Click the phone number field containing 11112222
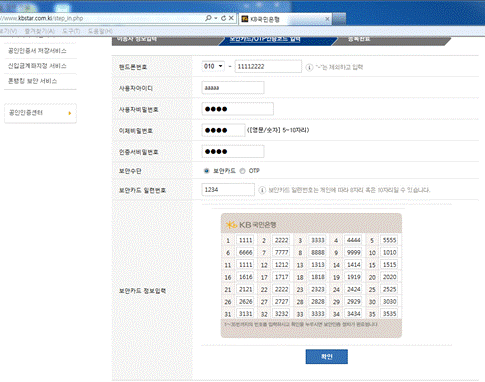The image size is (485, 382). click(x=268, y=66)
